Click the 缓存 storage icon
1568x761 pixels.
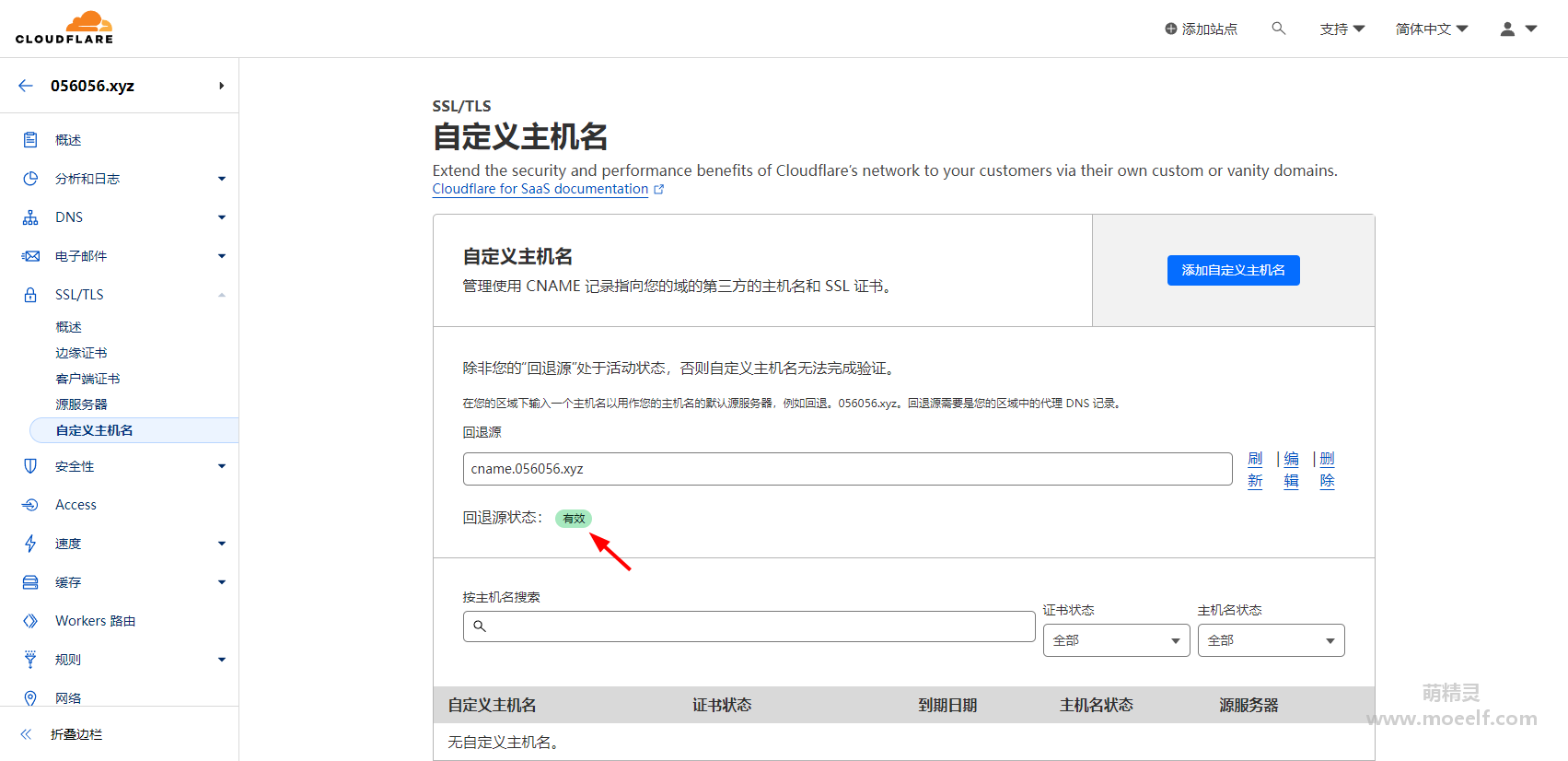pyautogui.click(x=30, y=582)
